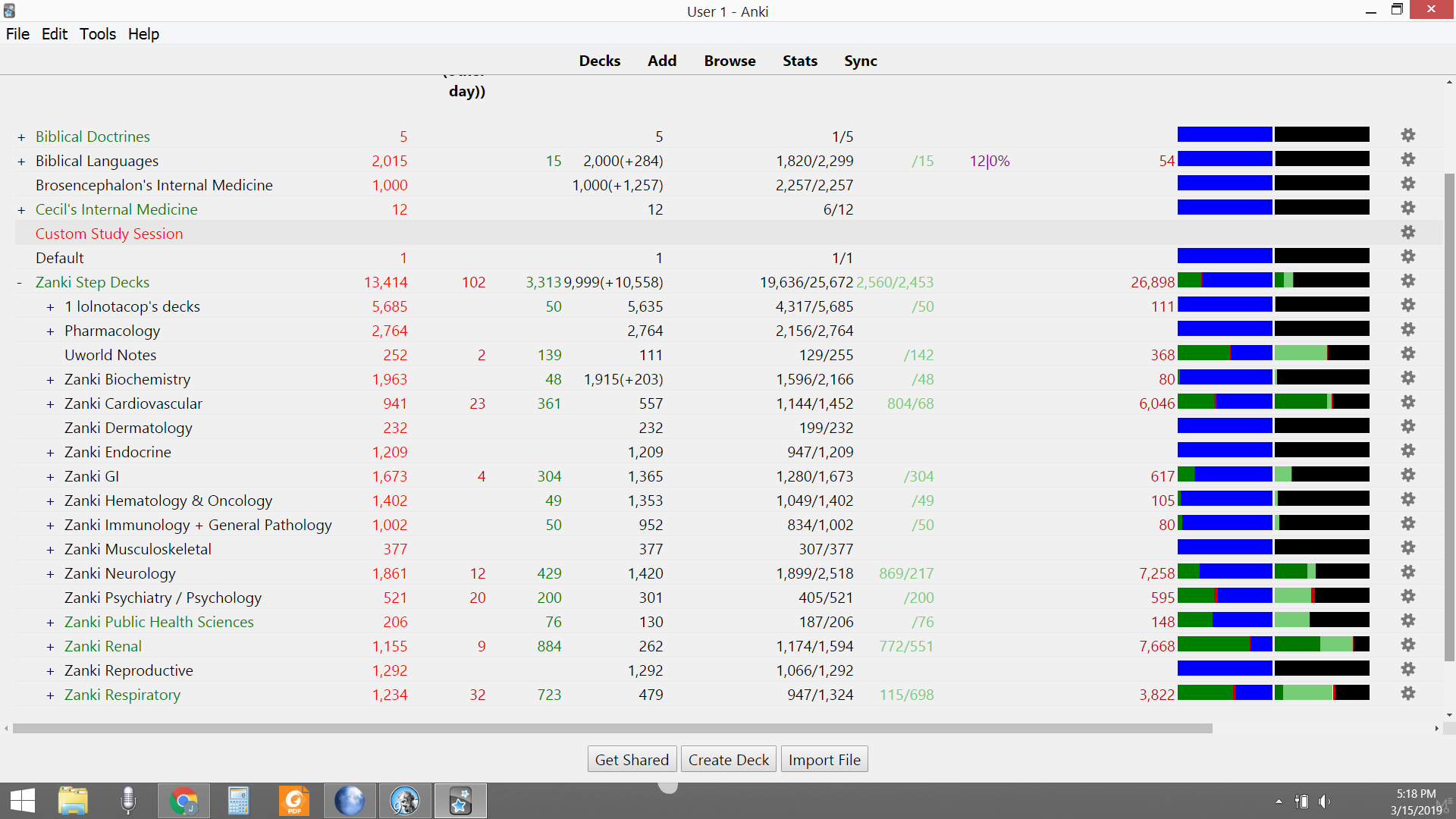This screenshot has width=1456, height=819.
Task: Expand the Pharmacology subdeck
Action: tap(50, 331)
